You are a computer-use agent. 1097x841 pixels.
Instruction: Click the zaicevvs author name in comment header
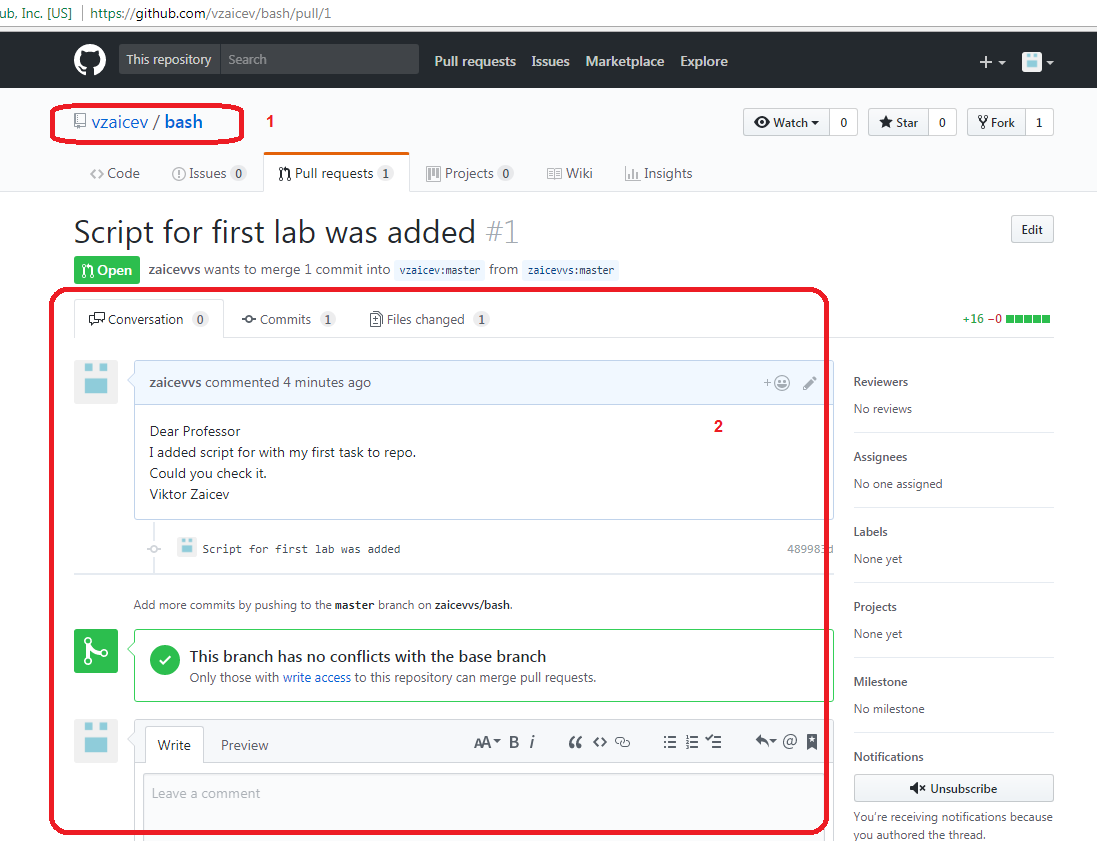click(x=175, y=383)
